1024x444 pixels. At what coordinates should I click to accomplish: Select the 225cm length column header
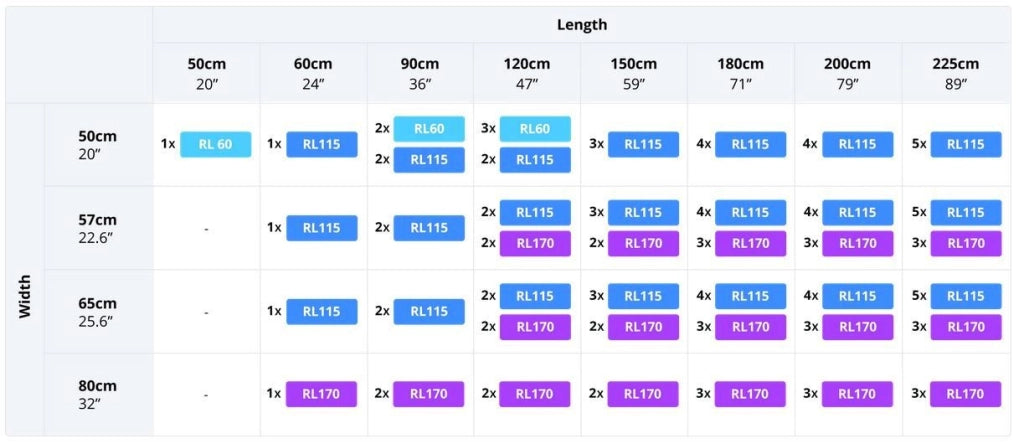[955, 73]
